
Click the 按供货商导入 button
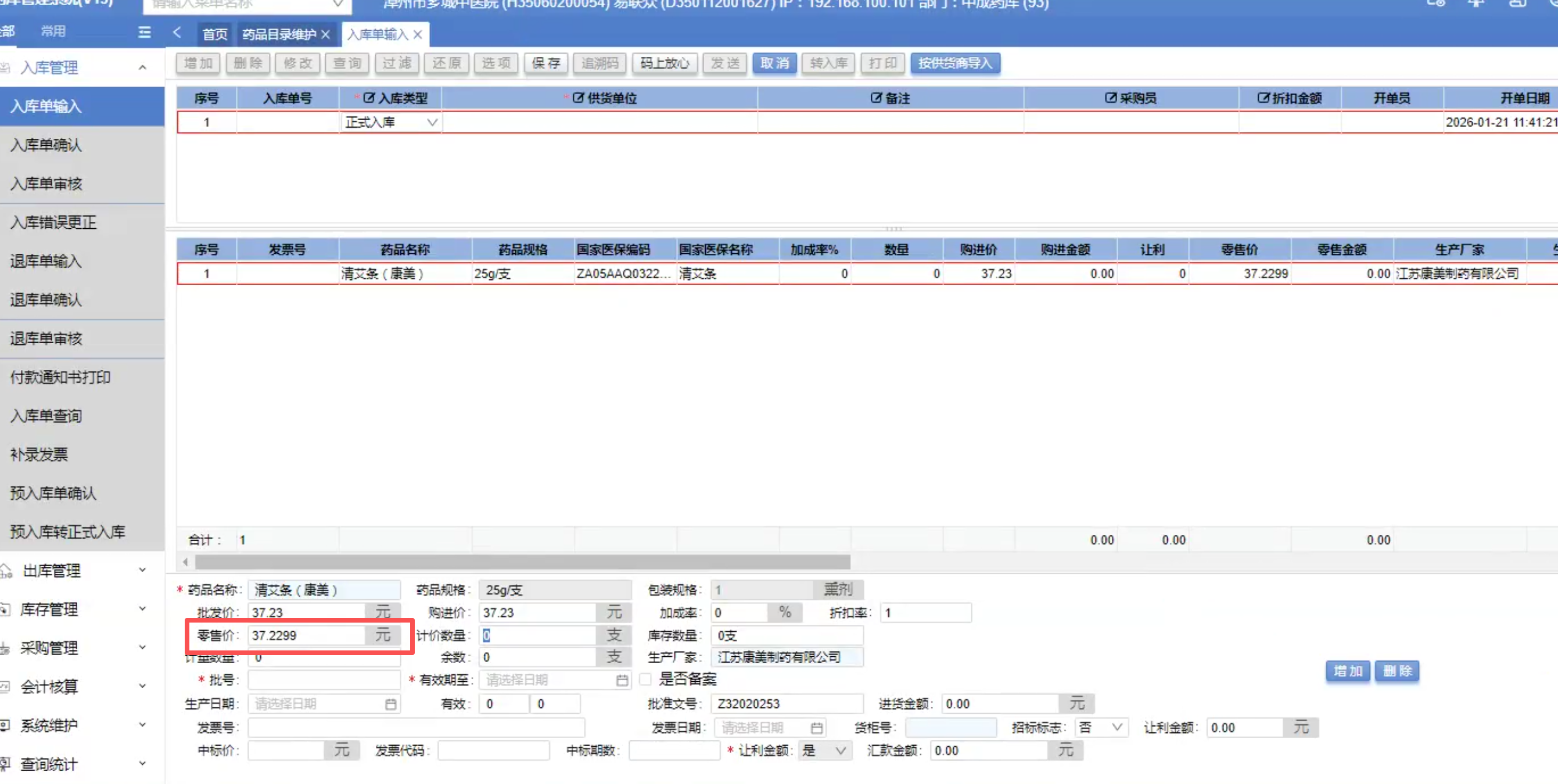click(954, 63)
